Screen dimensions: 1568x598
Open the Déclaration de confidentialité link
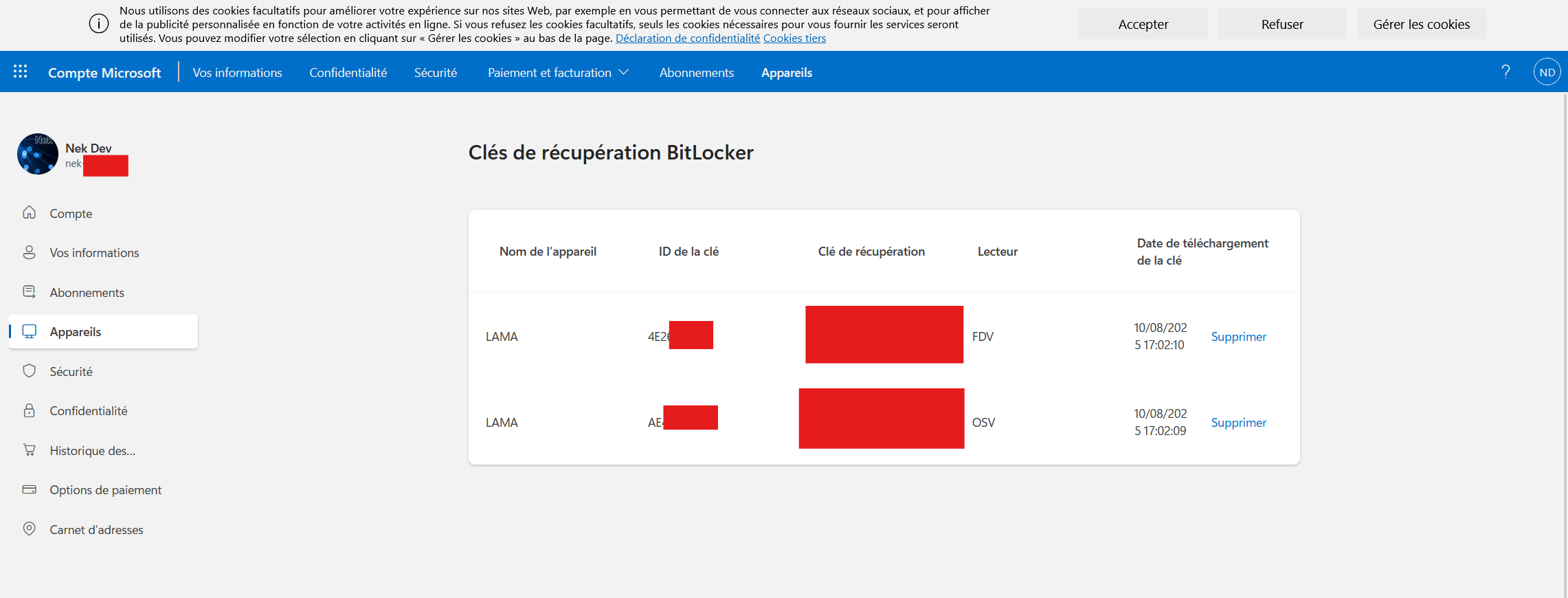[687, 38]
